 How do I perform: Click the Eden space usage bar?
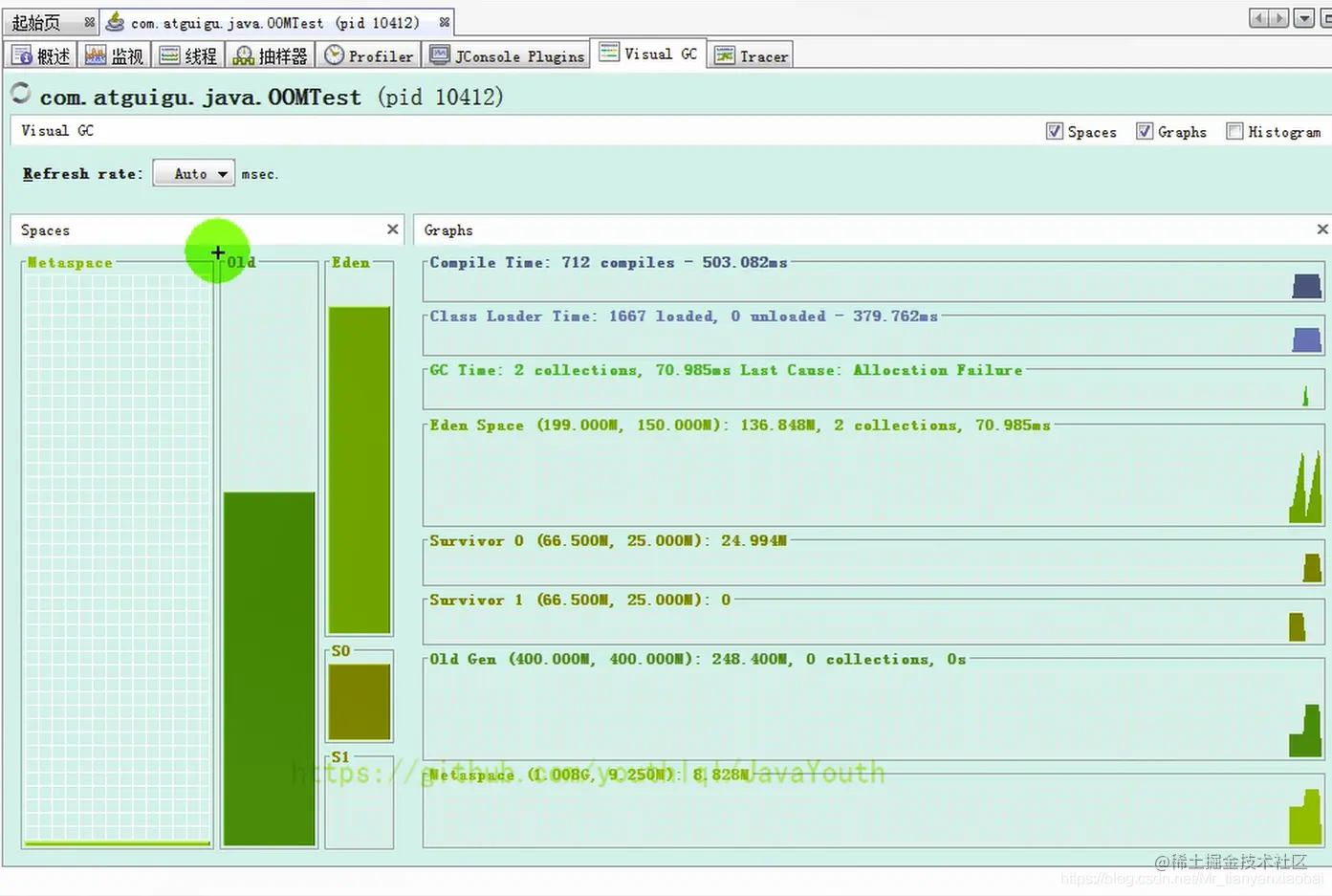360,470
